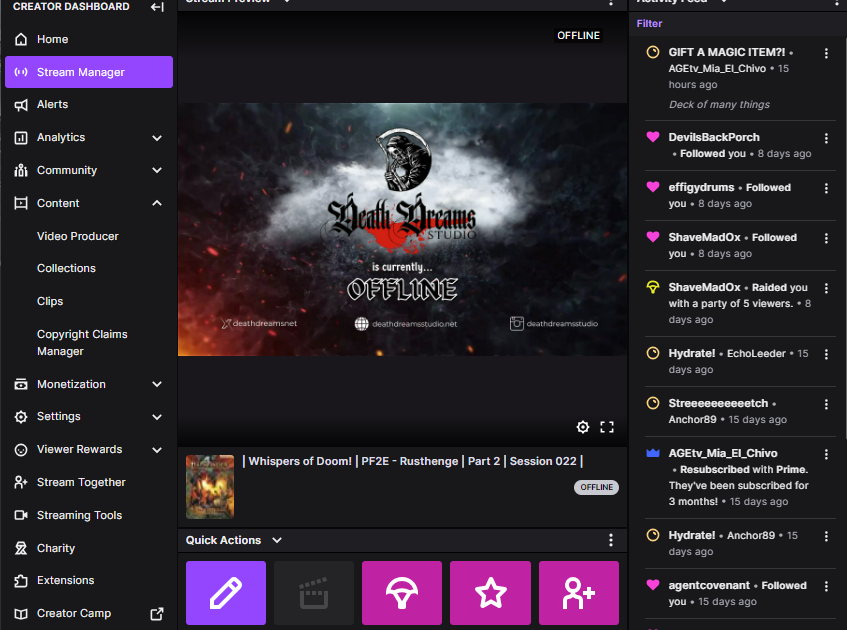The image size is (847, 630).
Task: Open options for ShaveMadOx Followed entry
Action: pyautogui.click(x=826, y=238)
